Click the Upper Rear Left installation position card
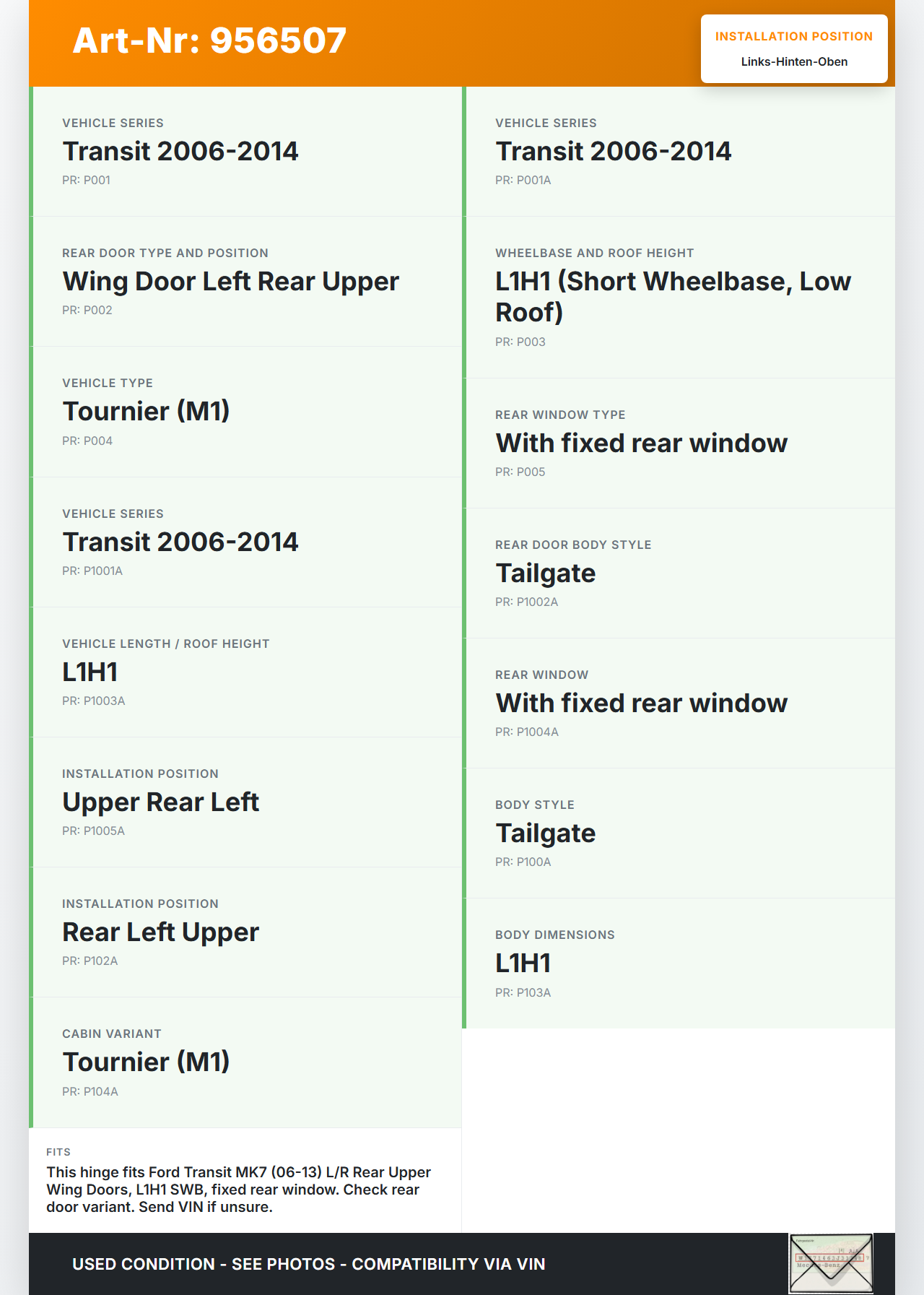 tap(247, 802)
